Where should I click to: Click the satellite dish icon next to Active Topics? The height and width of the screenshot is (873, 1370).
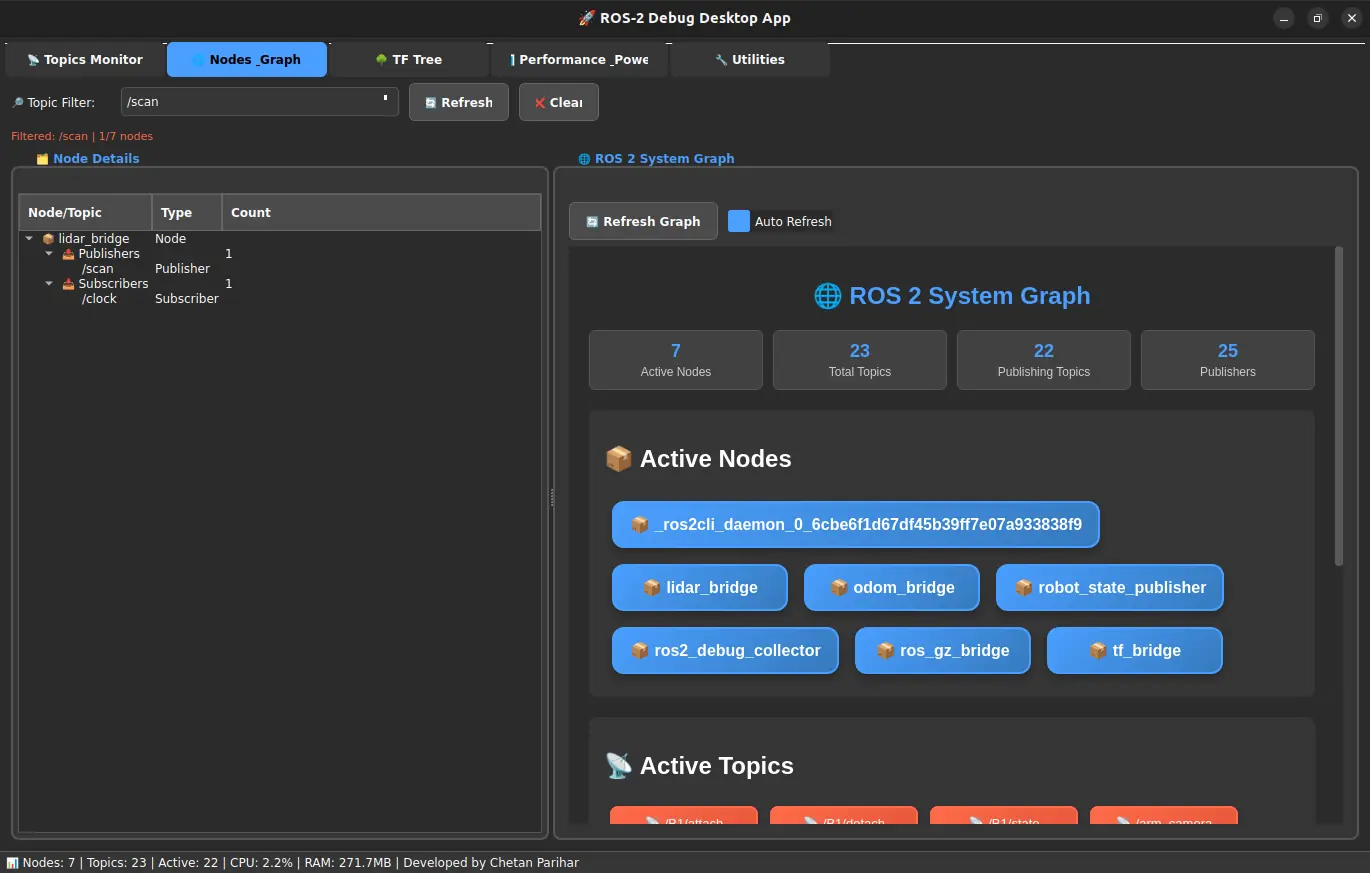point(619,766)
